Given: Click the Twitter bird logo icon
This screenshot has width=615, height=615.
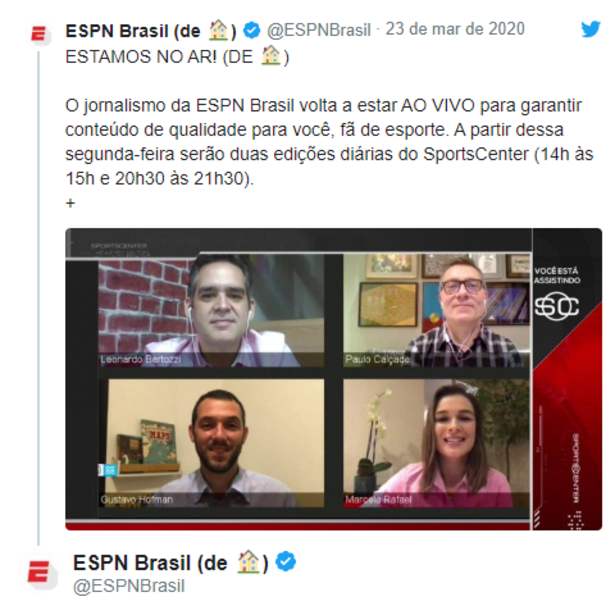Looking at the screenshot, I should click(x=590, y=29).
